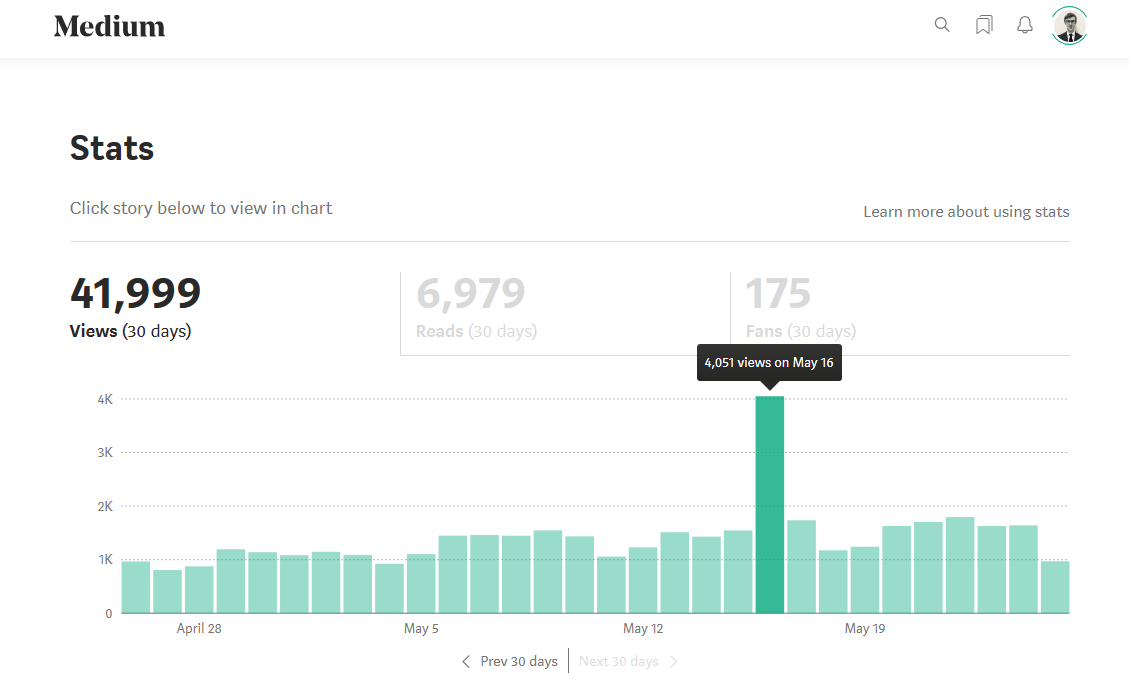Select the bar above May 5 label
This screenshot has width=1129, height=691.
[421, 584]
